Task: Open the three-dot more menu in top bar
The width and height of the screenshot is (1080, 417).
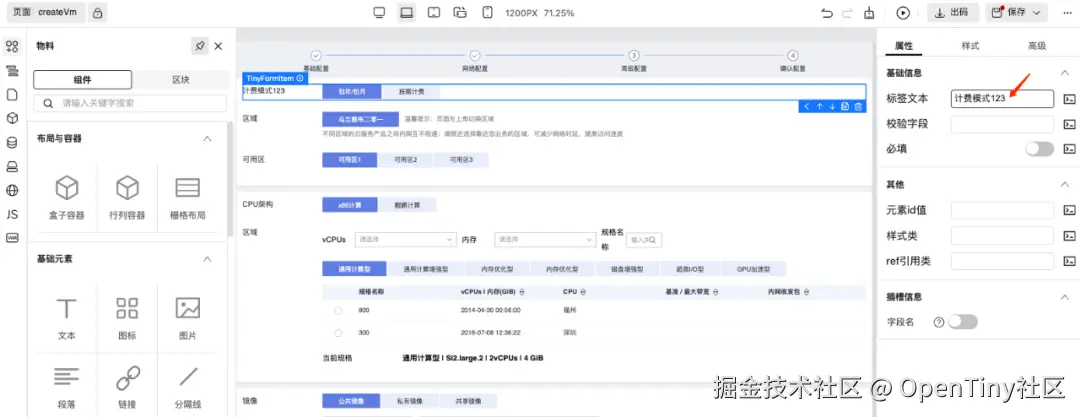Action: point(1067,12)
